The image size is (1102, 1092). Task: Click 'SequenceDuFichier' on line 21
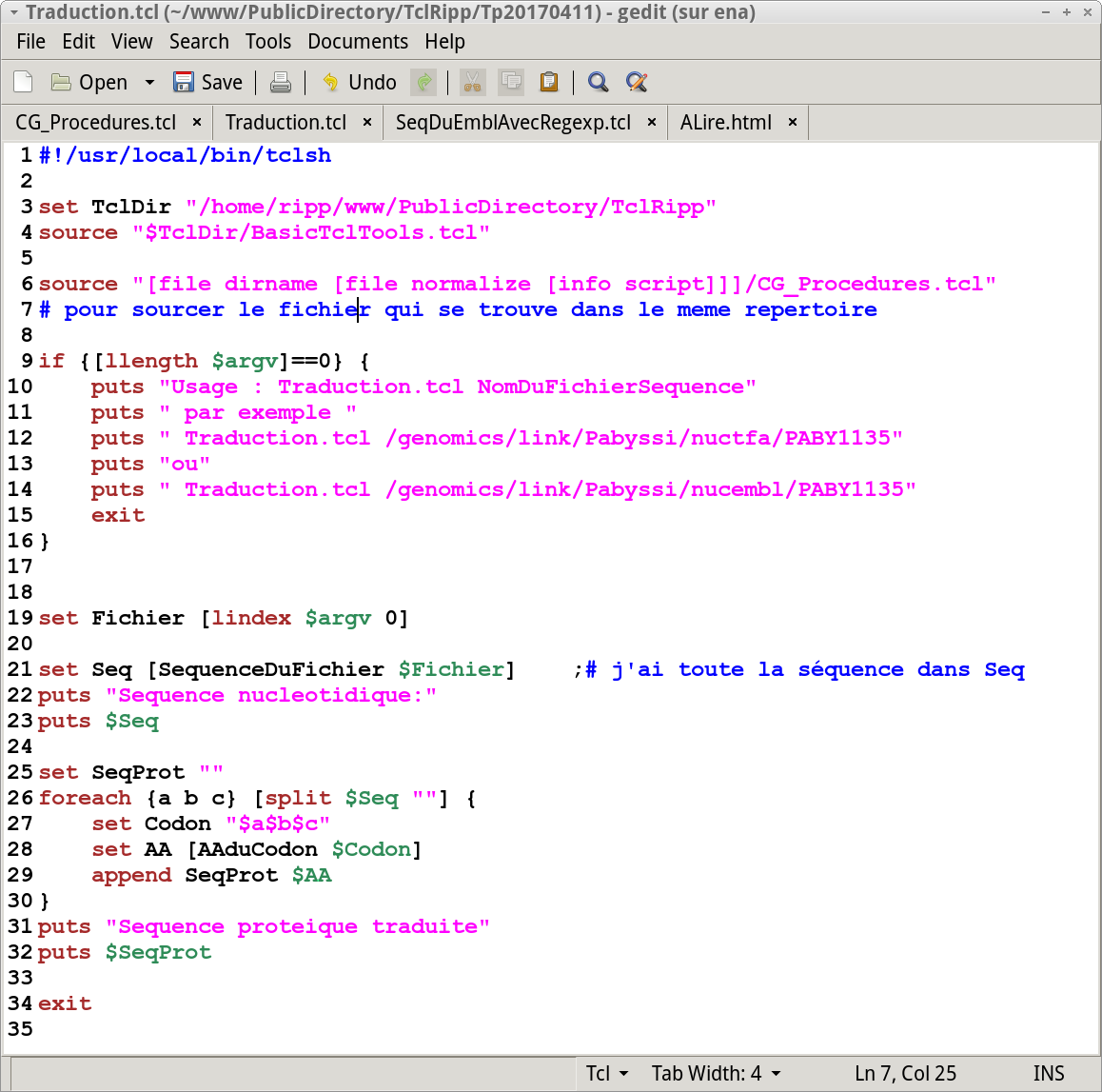270,669
